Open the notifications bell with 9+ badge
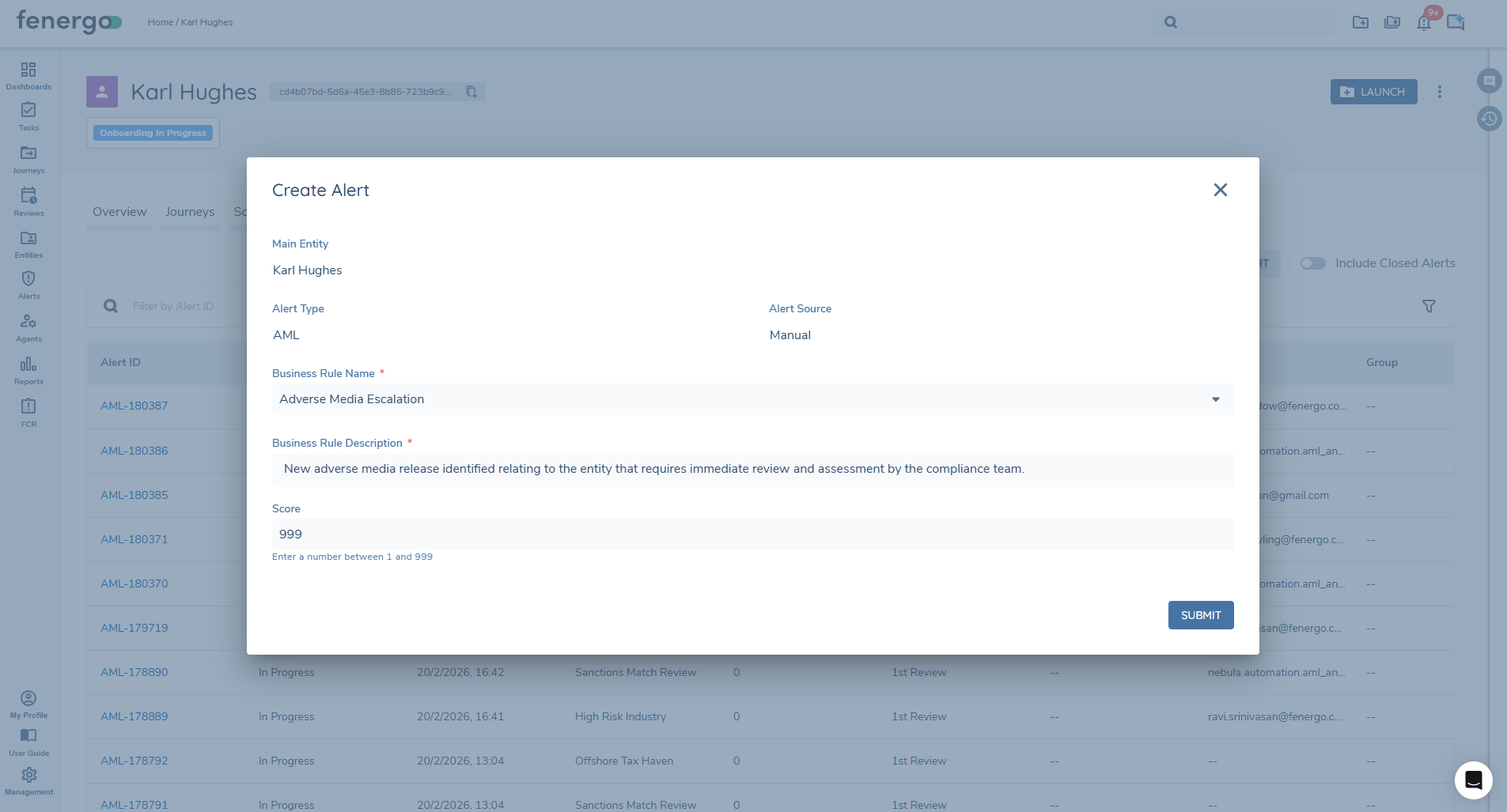The height and width of the screenshot is (812, 1507). pyautogui.click(x=1423, y=22)
